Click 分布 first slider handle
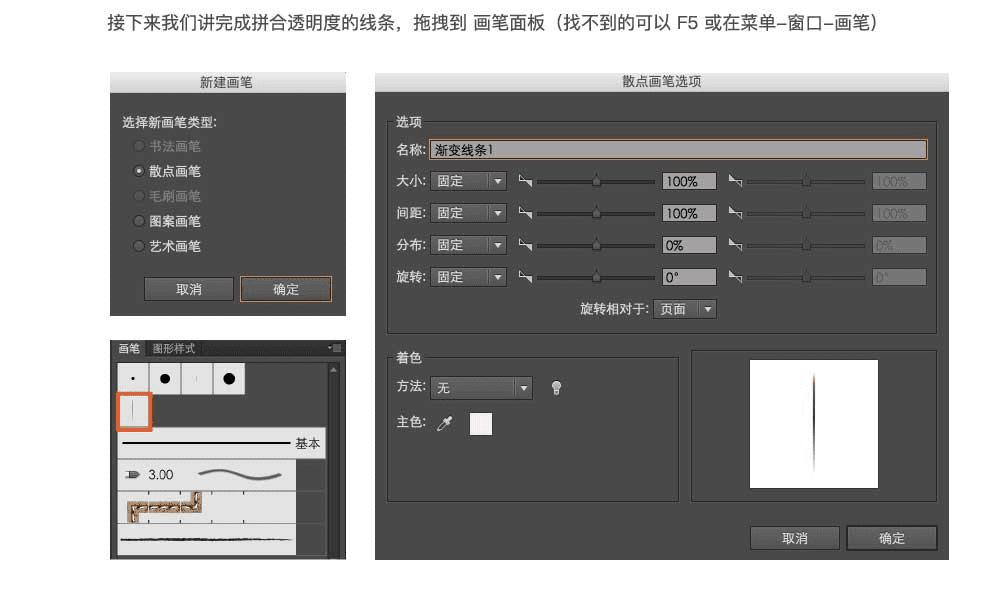 pyautogui.click(x=596, y=245)
